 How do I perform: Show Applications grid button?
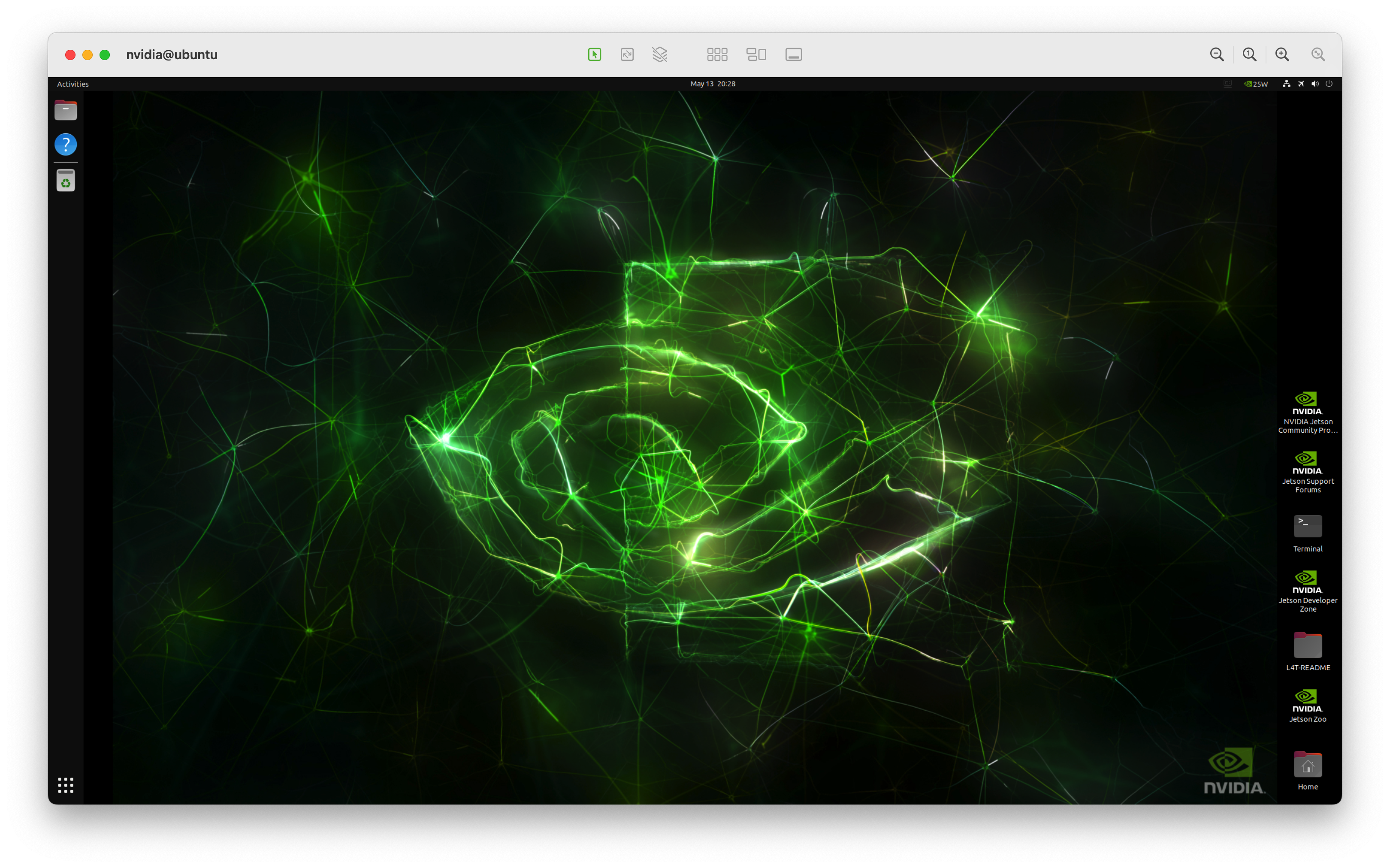[x=66, y=785]
